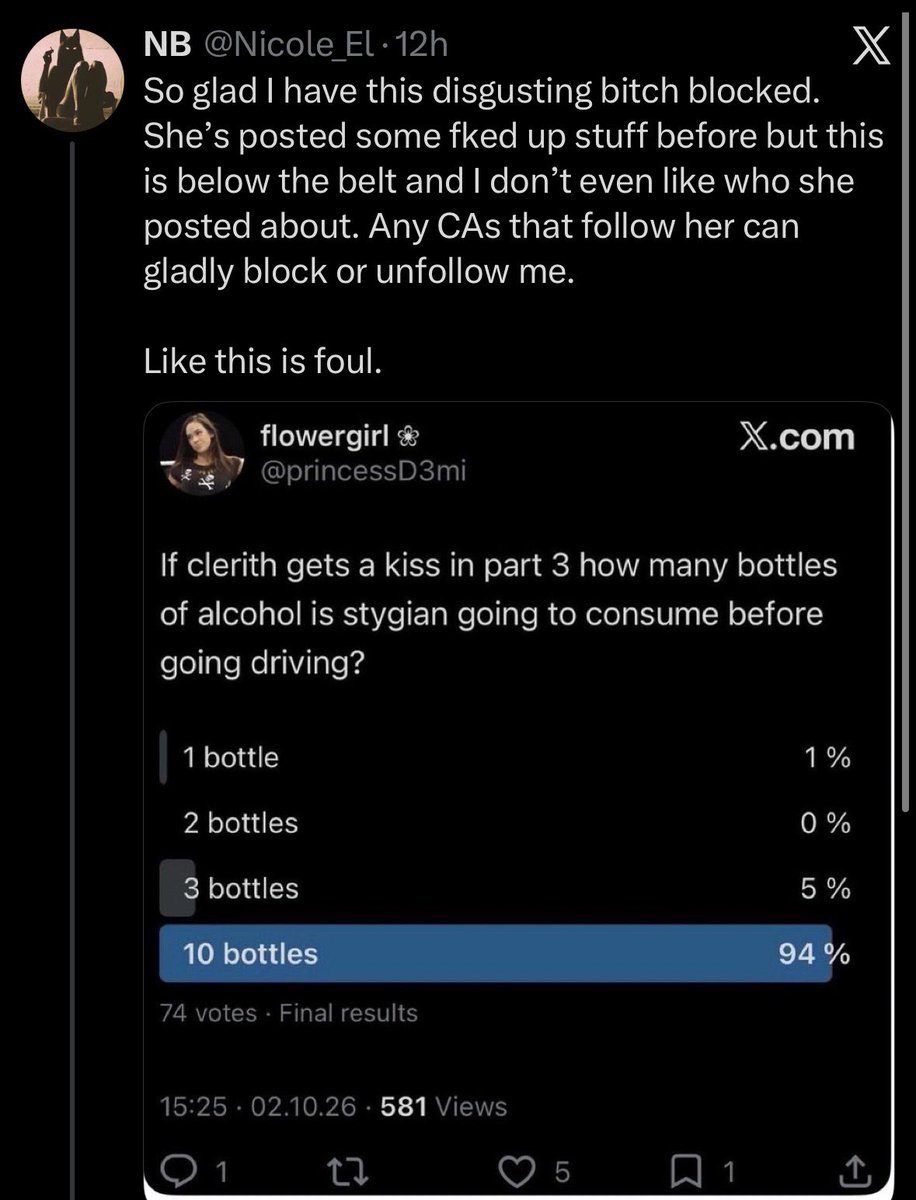916x1200 pixels.
Task: Click the reply speech bubble icon
Action: 179,1167
